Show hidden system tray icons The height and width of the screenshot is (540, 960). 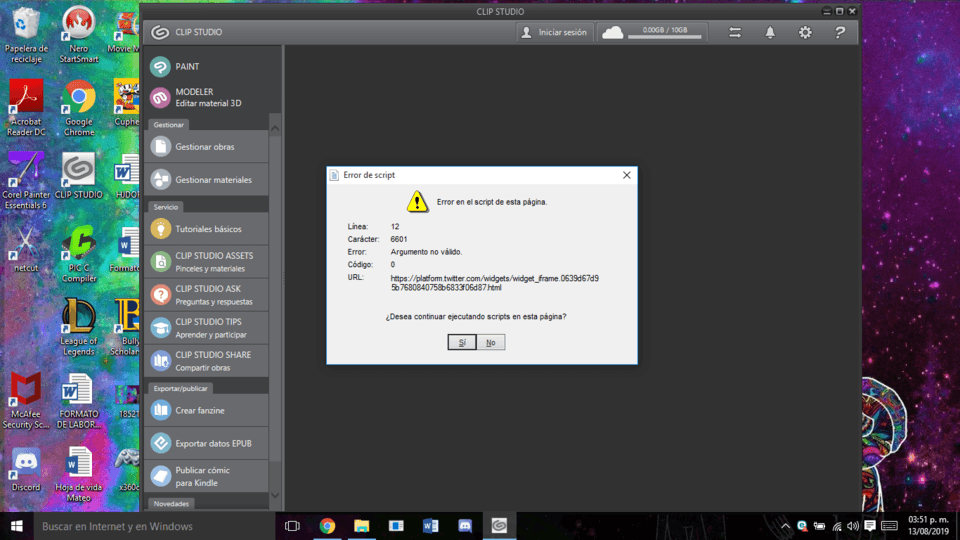pos(786,526)
